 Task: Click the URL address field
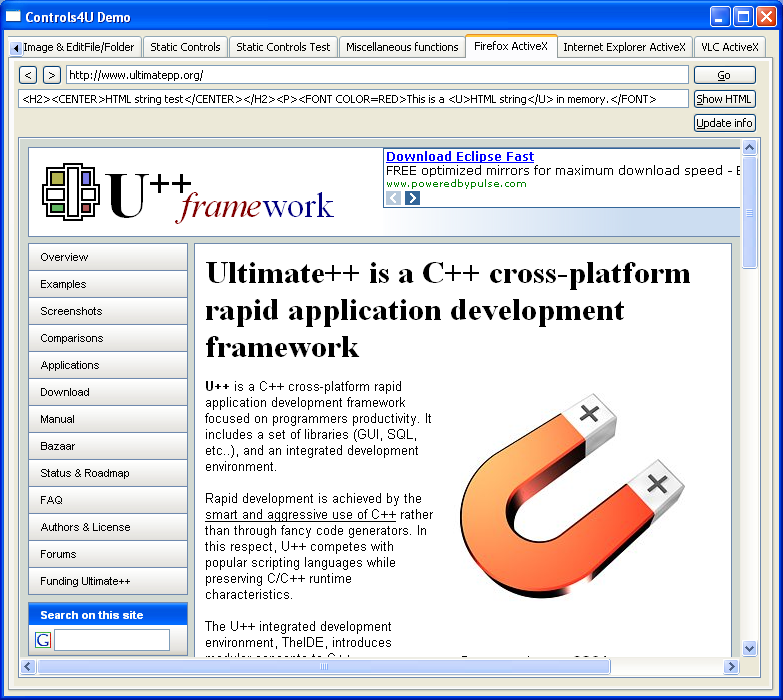pyautogui.click(x=378, y=75)
